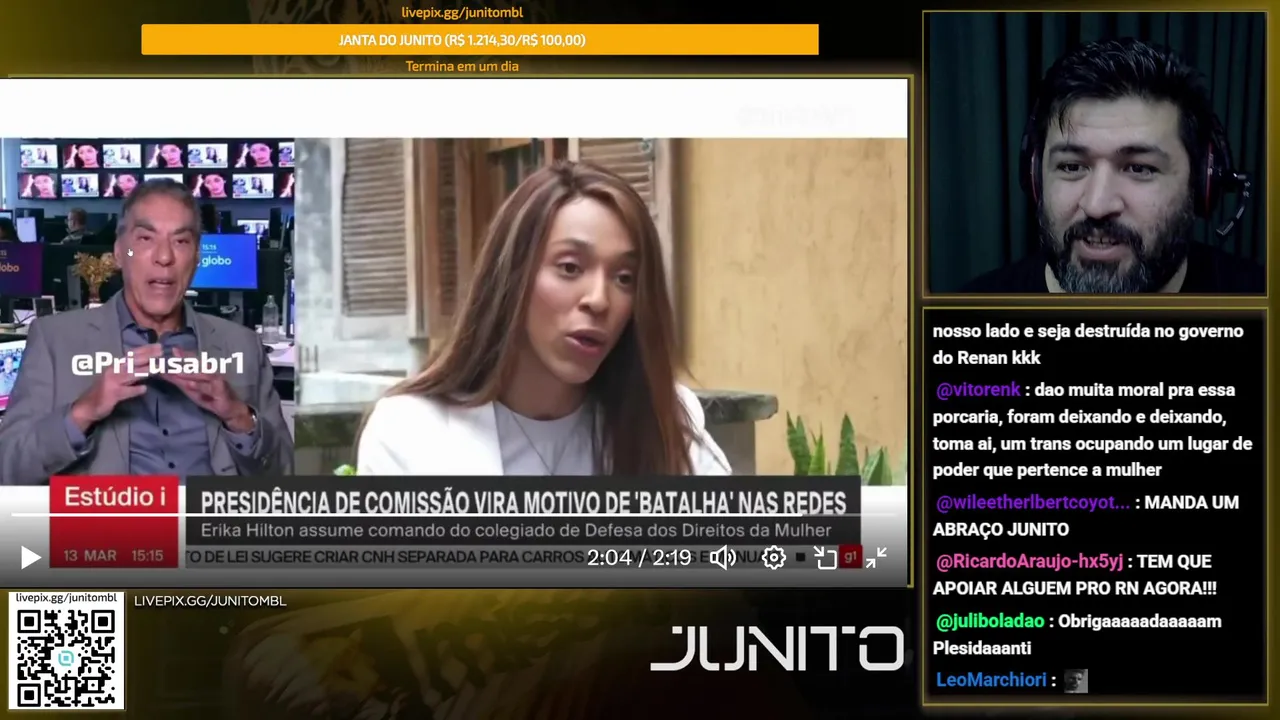The image size is (1280, 720).
Task: Click the '13 MAR 15:15' date stamp
Action: tap(113, 555)
